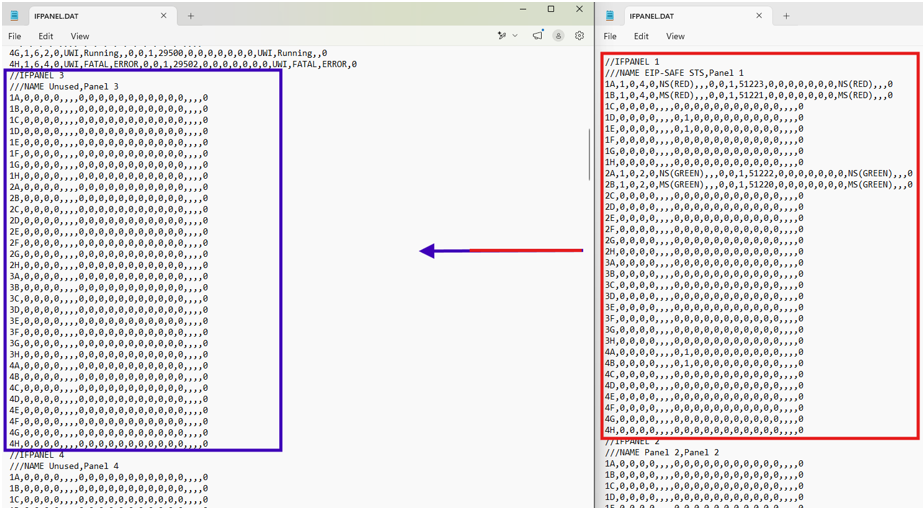Screen dimensions: 923x508
Task: Open File menu in left Notepad window
Action: tap(15, 36)
